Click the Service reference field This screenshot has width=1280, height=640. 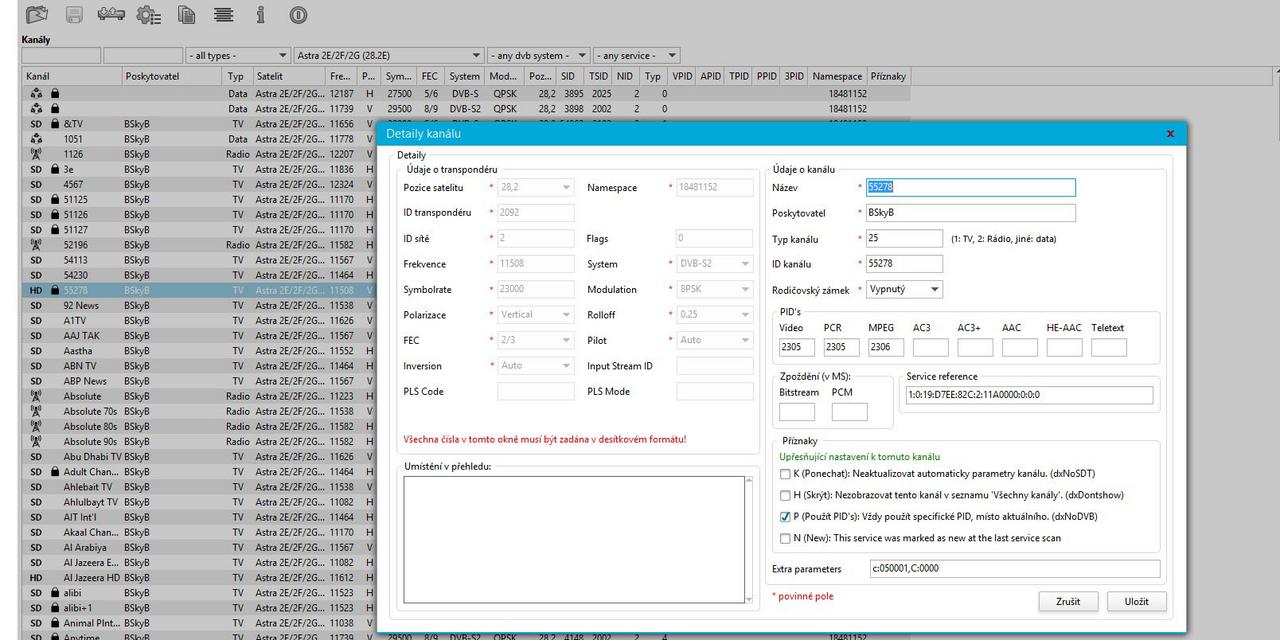point(1029,395)
